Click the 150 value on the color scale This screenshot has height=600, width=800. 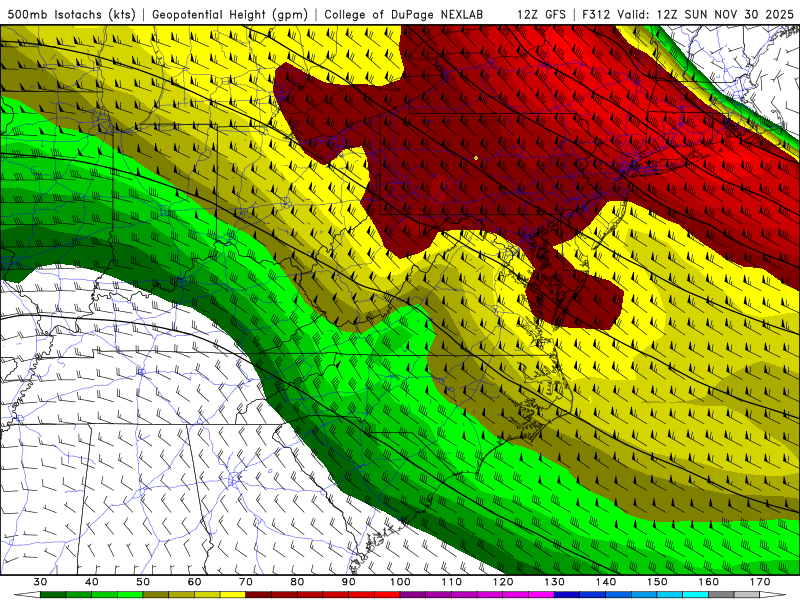[658, 582]
